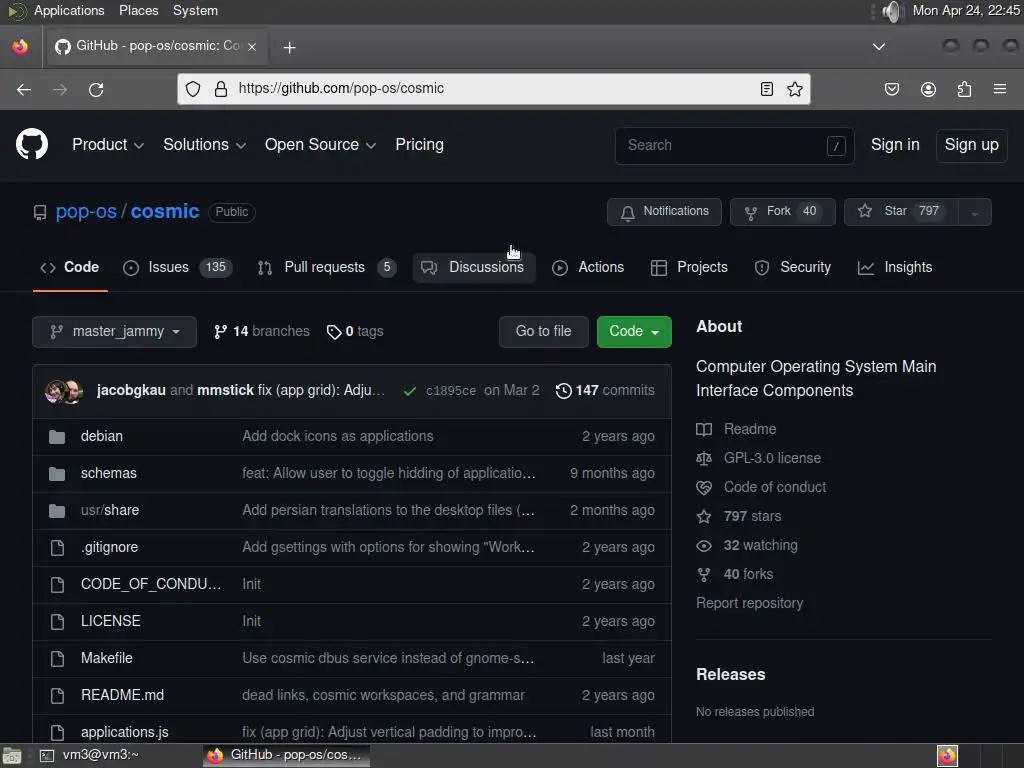Click the Fork button
Screen dimensions: 1024x768
tap(782, 212)
